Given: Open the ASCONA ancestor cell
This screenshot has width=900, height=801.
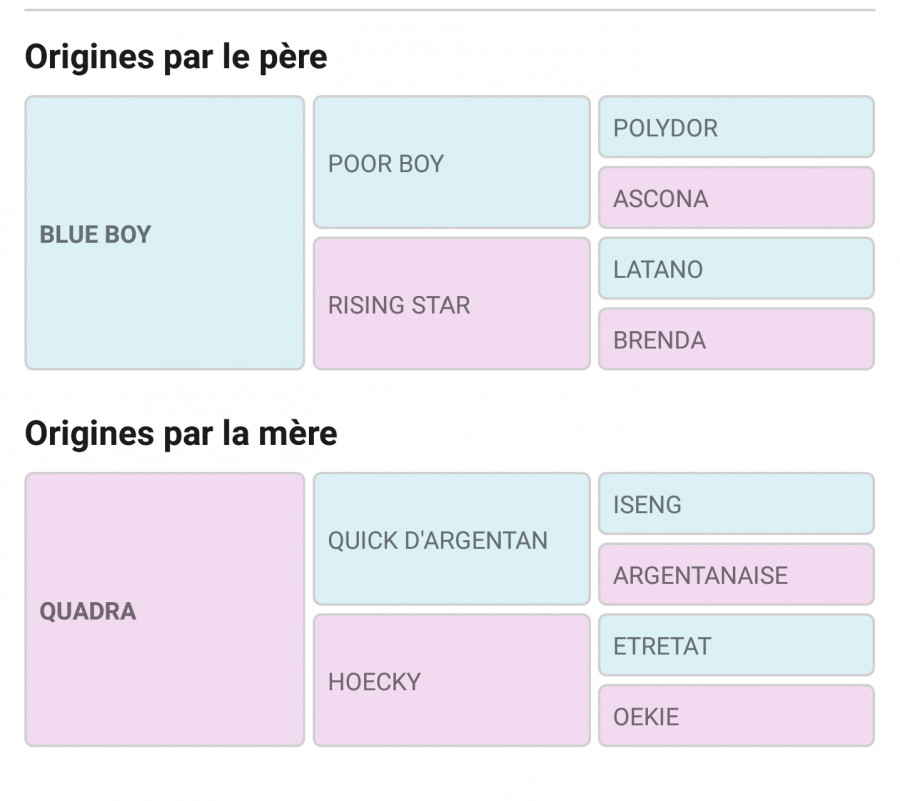Looking at the screenshot, I should [x=736, y=198].
